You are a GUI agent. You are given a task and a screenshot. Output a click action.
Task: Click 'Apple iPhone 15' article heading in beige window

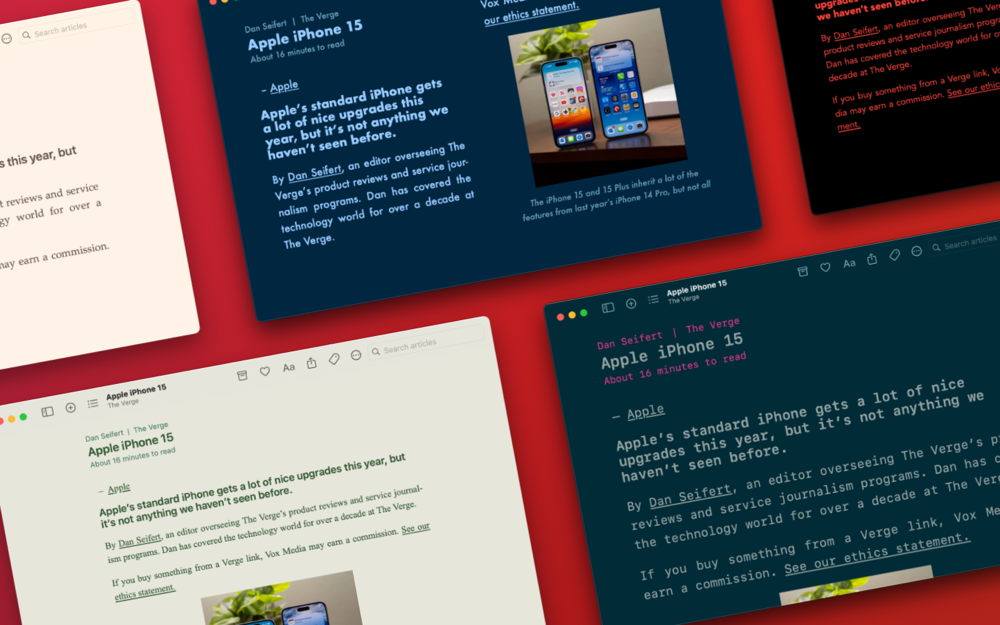point(131,445)
